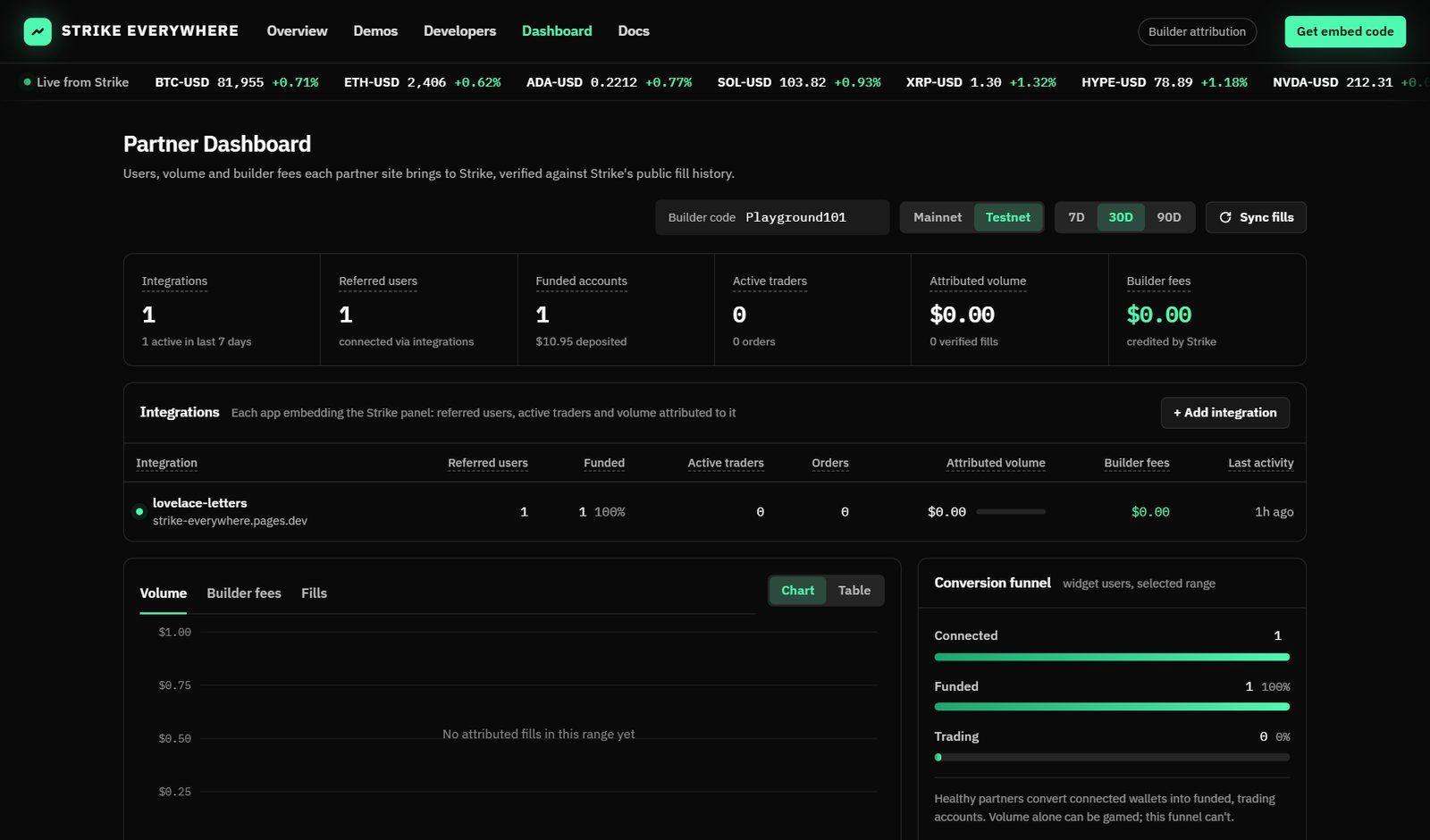Open the Docs nav link
Viewport: 1430px width, 840px height.
pyautogui.click(x=634, y=31)
